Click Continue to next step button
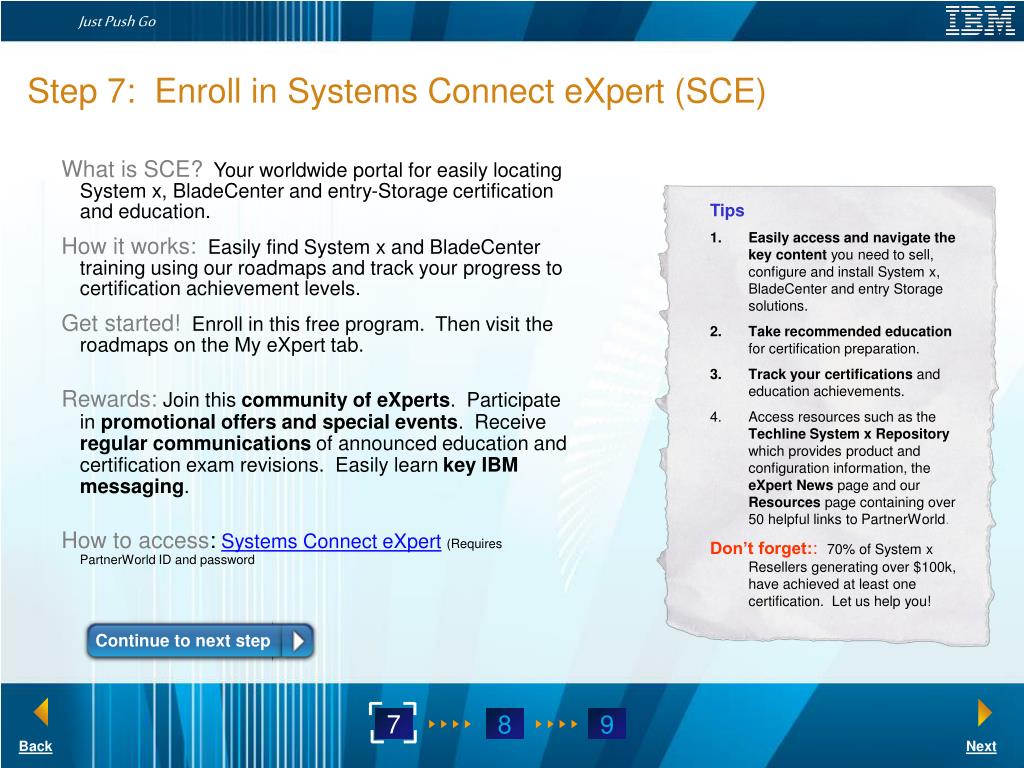The width and height of the screenshot is (1024, 768). tap(200, 641)
